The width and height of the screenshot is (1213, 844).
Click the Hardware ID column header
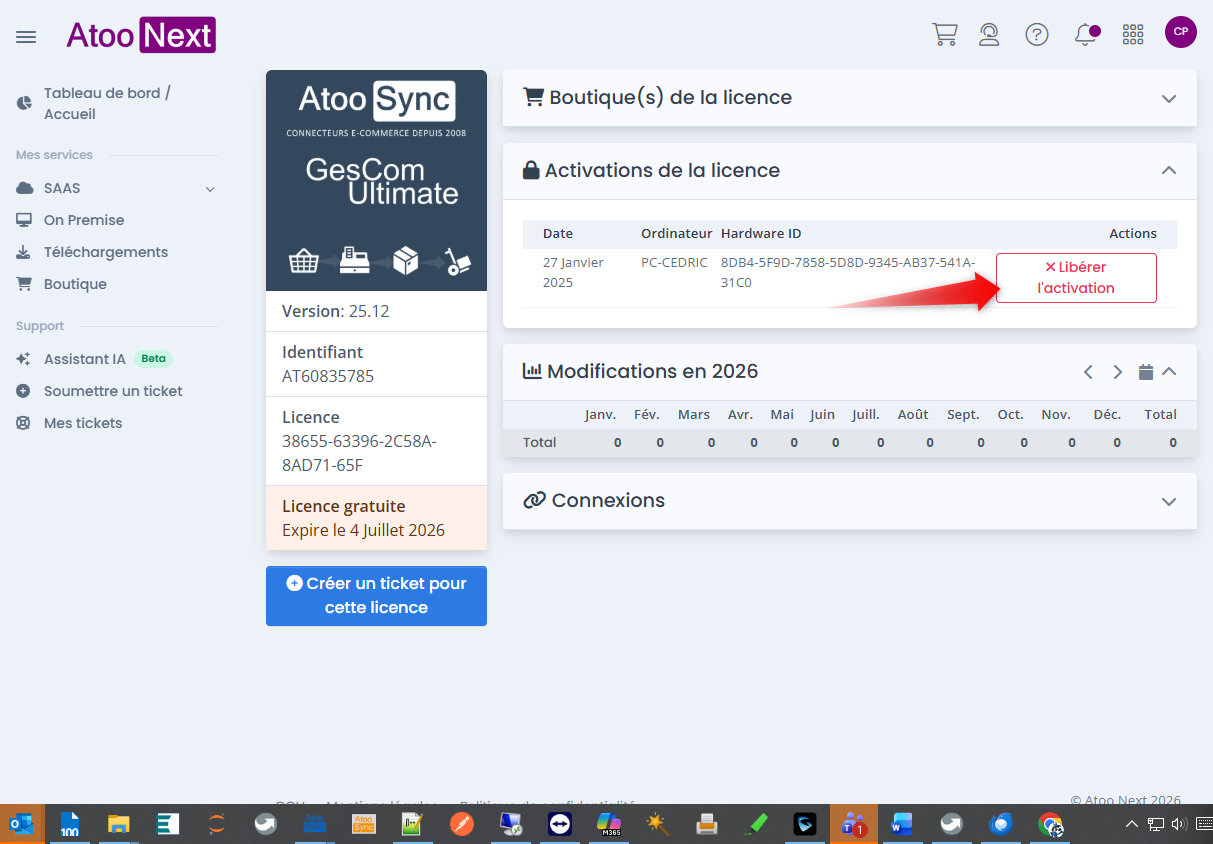click(761, 234)
